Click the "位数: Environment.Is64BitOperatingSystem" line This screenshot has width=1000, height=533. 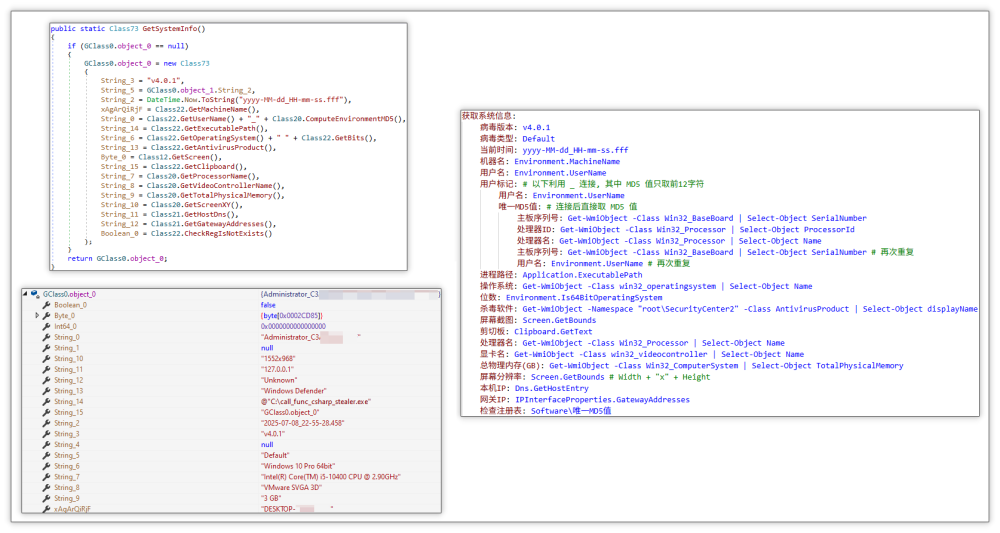(571, 298)
